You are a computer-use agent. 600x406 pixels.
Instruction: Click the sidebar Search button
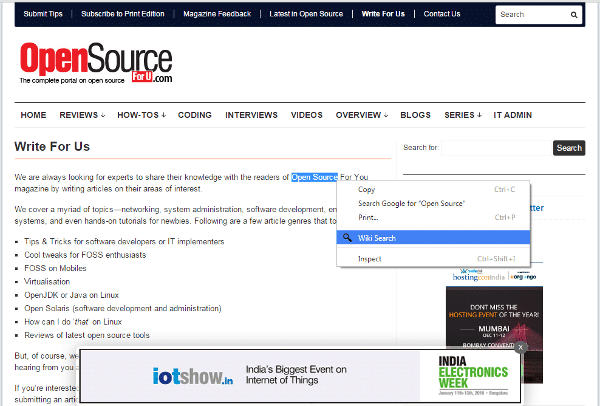568,148
